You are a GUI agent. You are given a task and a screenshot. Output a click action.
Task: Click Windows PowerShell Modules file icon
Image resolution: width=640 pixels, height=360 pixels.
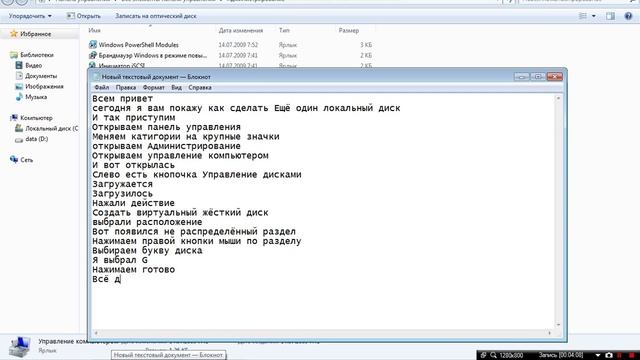pyautogui.click(x=93, y=44)
